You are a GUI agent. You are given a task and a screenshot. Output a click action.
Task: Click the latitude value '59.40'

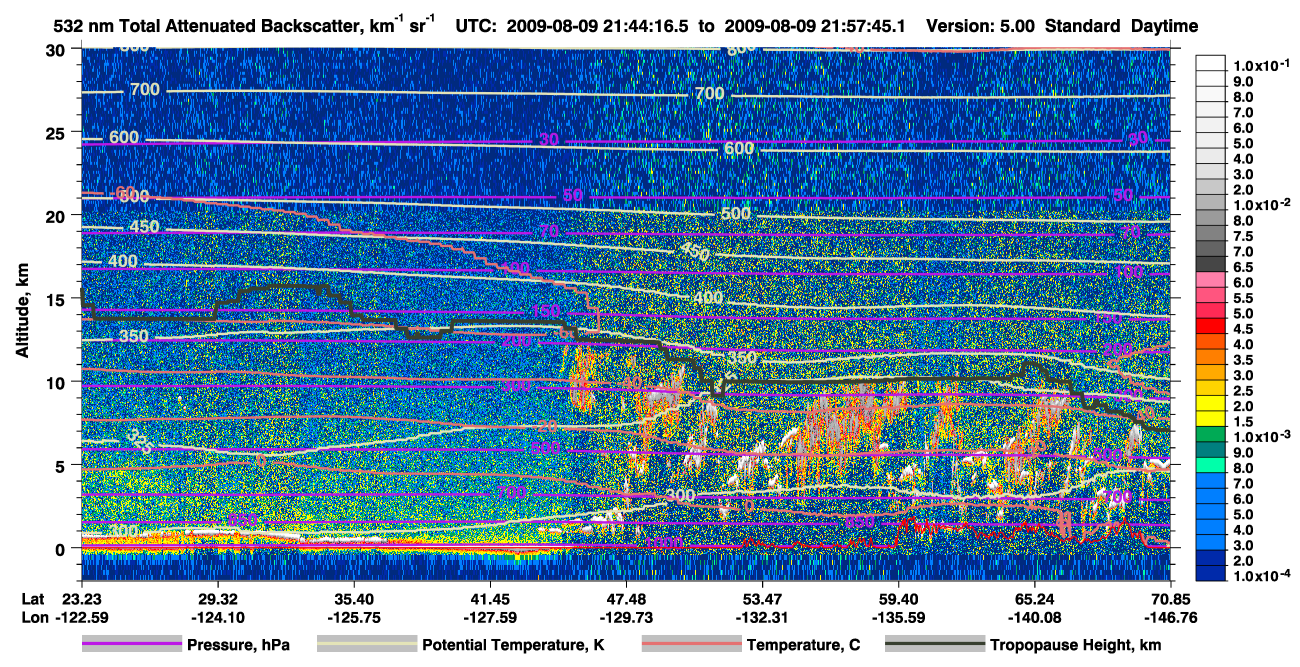pyautogui.click(x=898, y=601)
